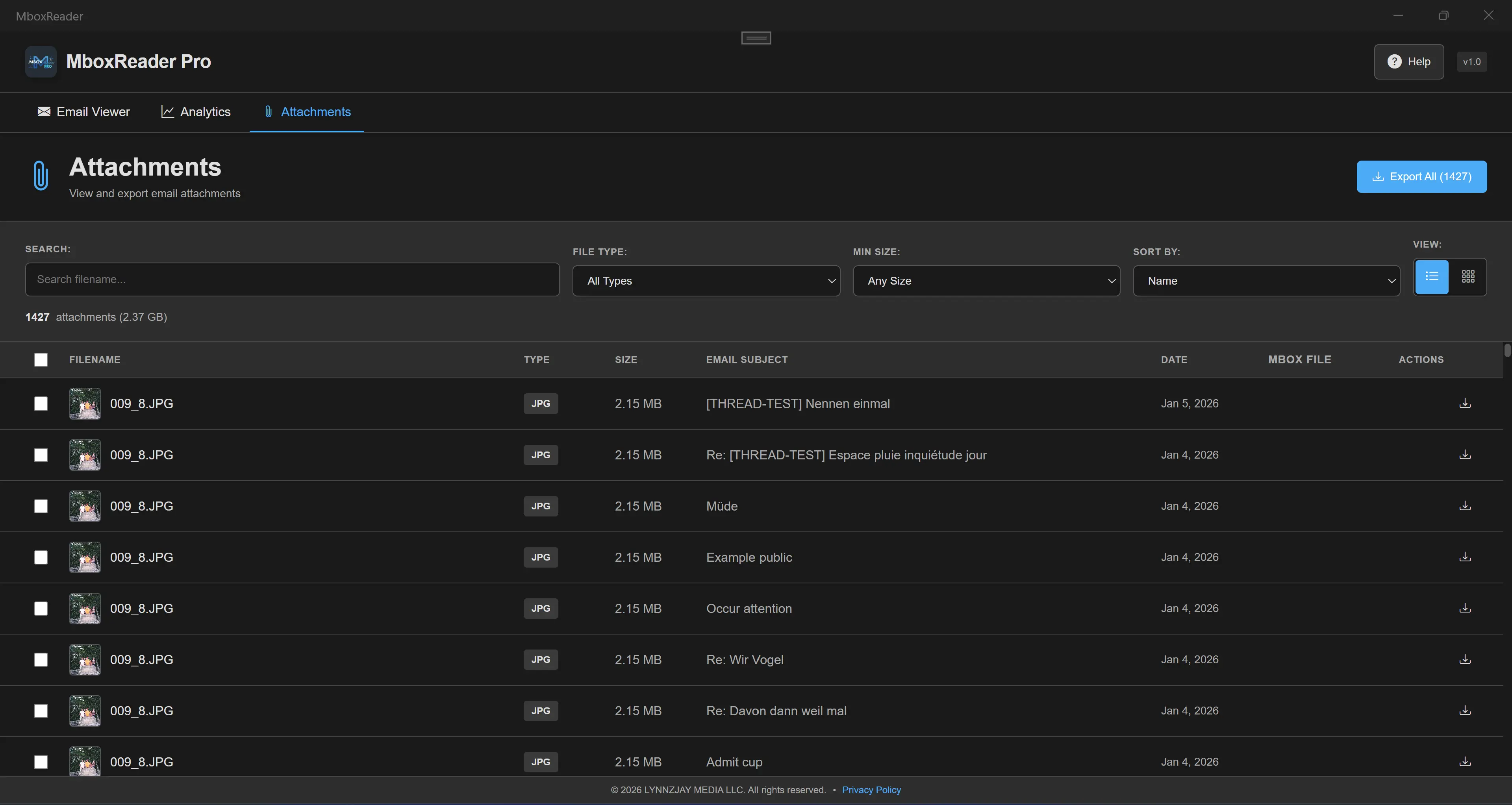Switch to the Analytics tab
Image resolution: width=1512 pixels, height=805 pixels.
tap(196, 111)
